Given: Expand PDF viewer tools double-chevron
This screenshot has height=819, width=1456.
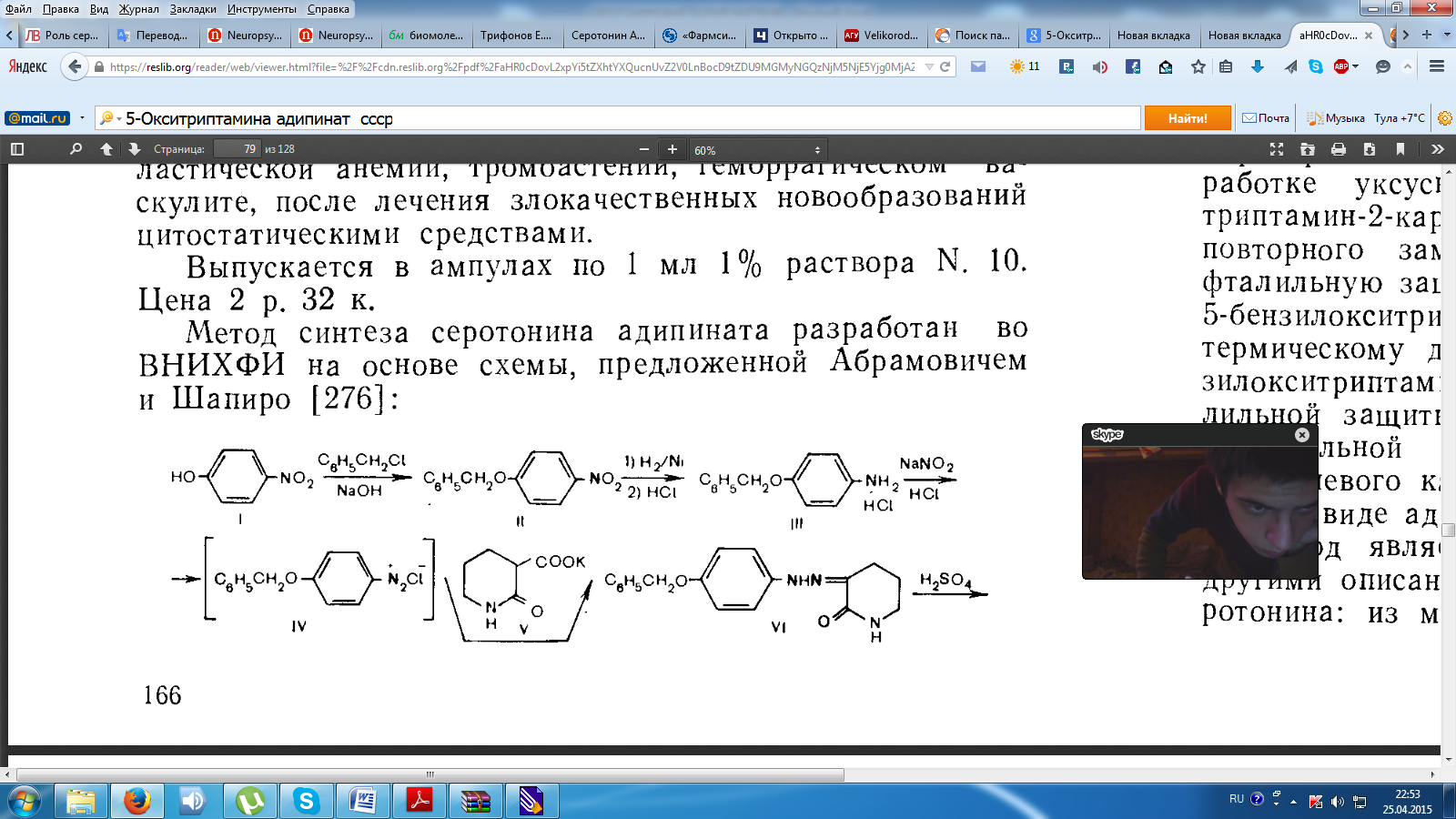Looking at the screenshot, I should [1438, 149].
